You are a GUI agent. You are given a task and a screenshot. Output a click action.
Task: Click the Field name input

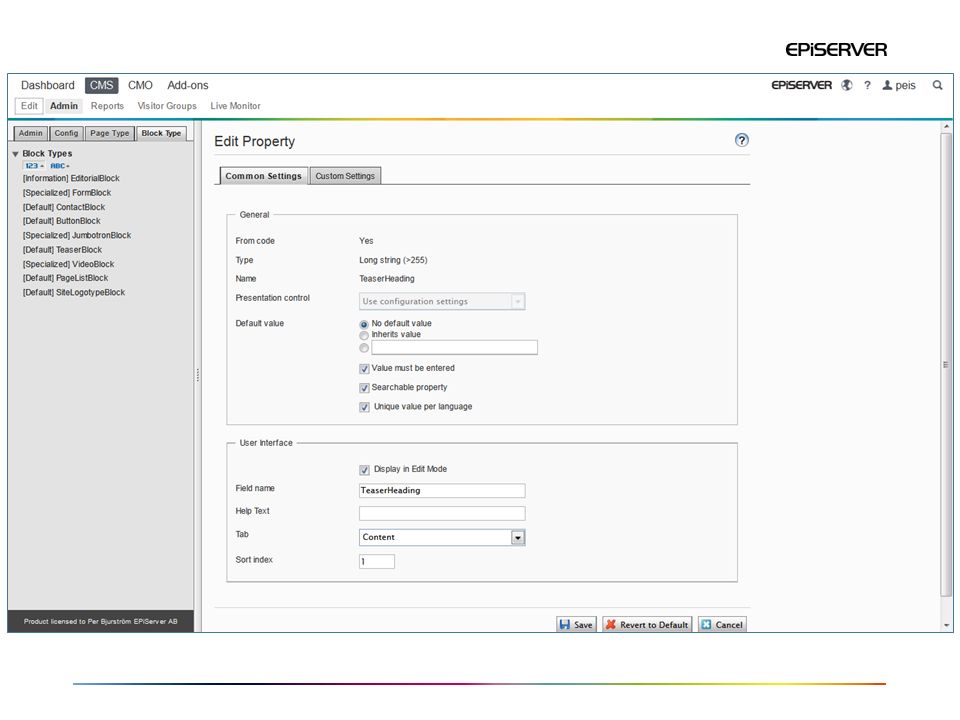(442, 490)
